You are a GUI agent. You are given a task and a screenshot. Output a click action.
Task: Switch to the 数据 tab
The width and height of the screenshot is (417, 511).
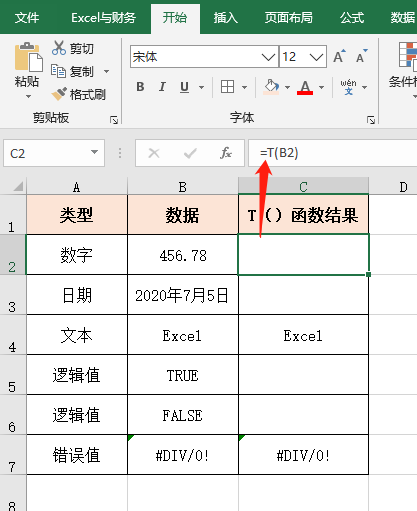[403, 18]
